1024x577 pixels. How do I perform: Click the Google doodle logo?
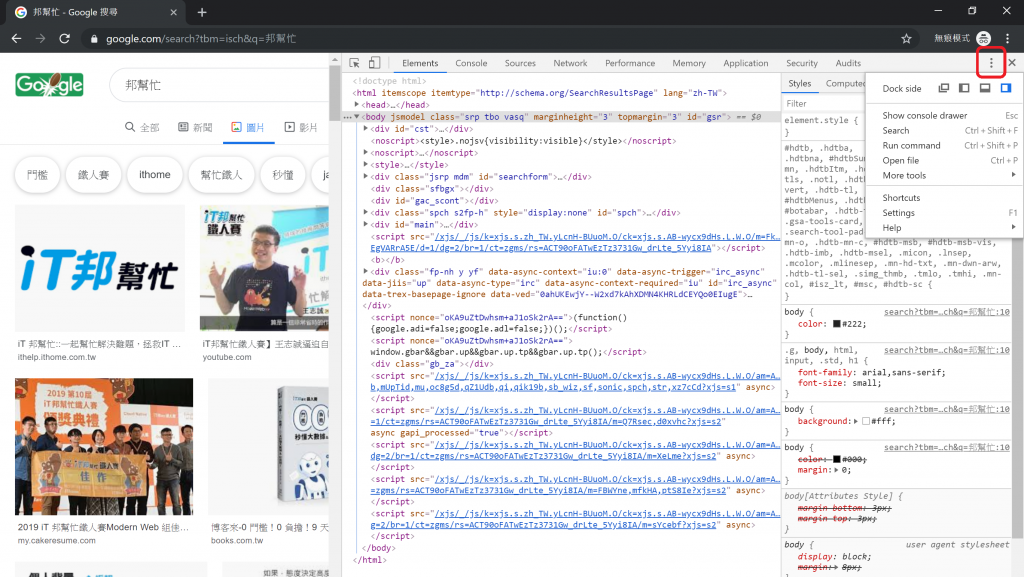[50, 85]
